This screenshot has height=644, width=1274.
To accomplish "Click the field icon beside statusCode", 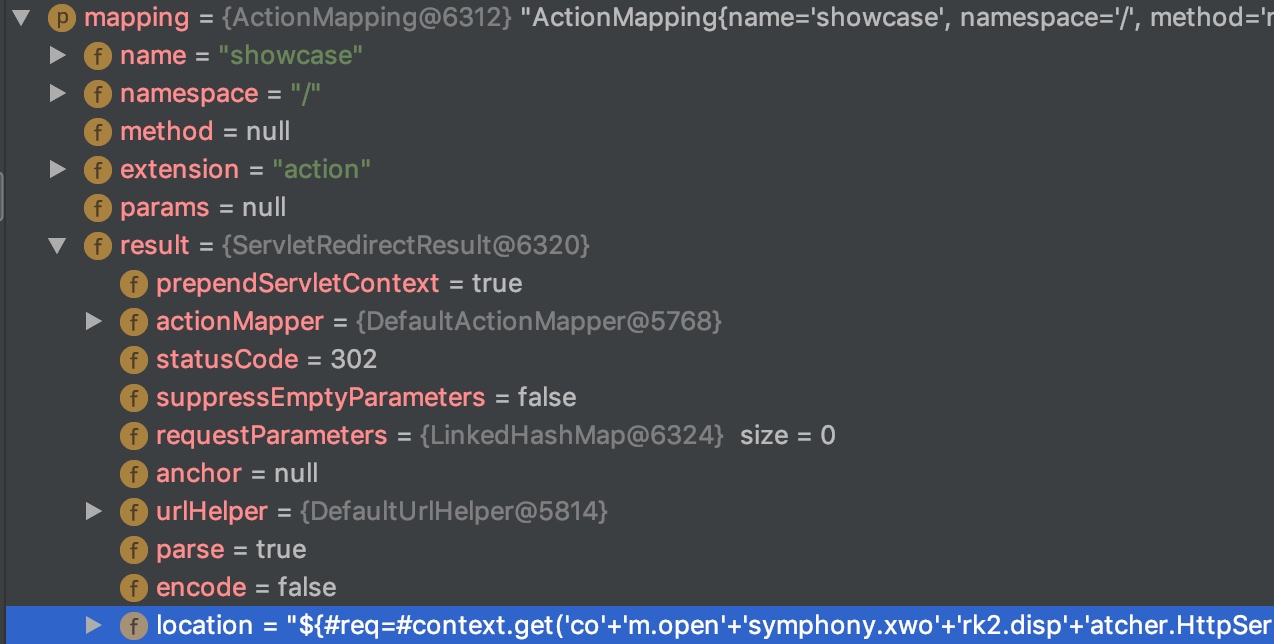I will coord(133,359).
